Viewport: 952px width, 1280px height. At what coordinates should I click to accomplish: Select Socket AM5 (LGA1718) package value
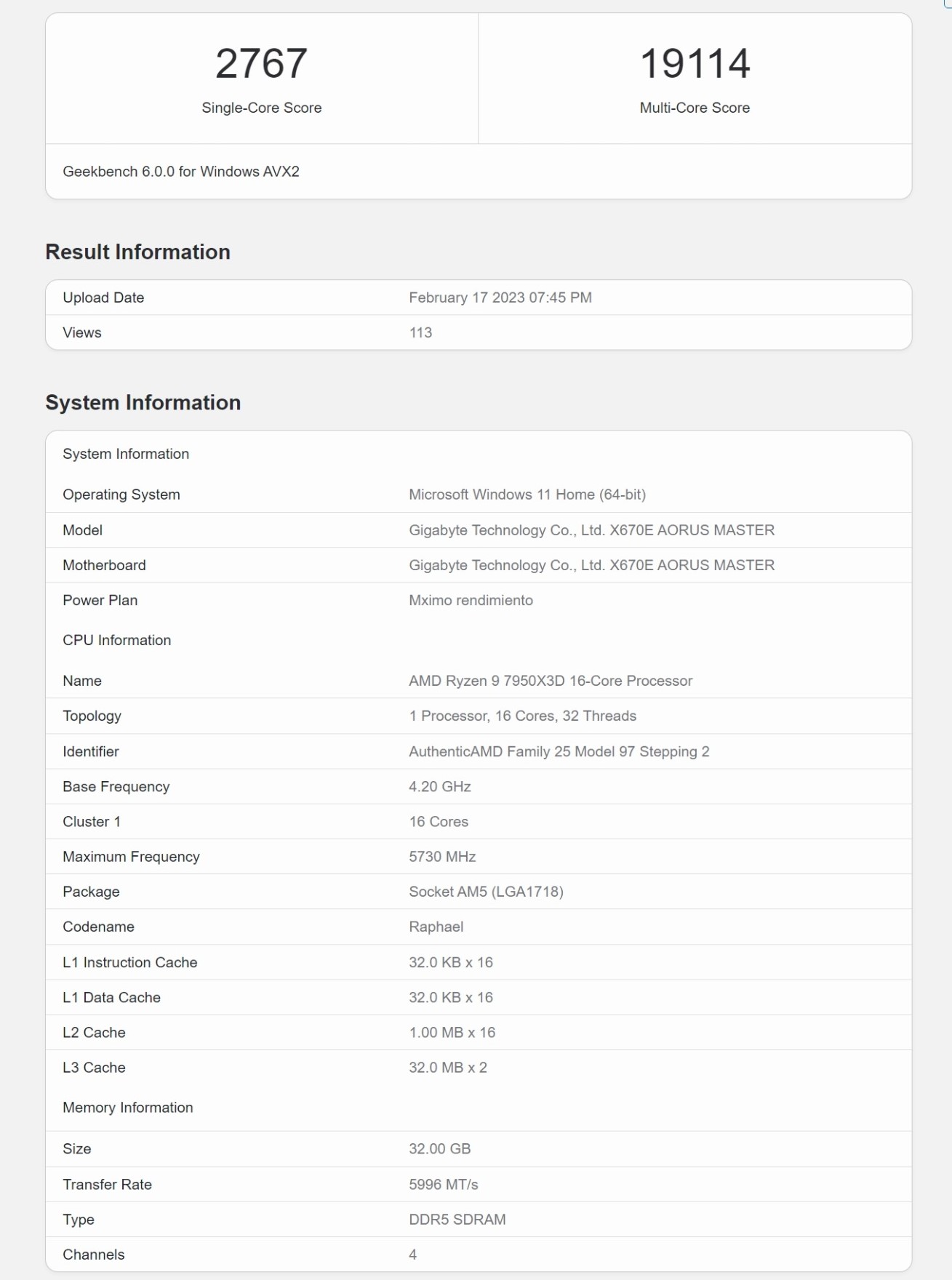click(486, 892)
